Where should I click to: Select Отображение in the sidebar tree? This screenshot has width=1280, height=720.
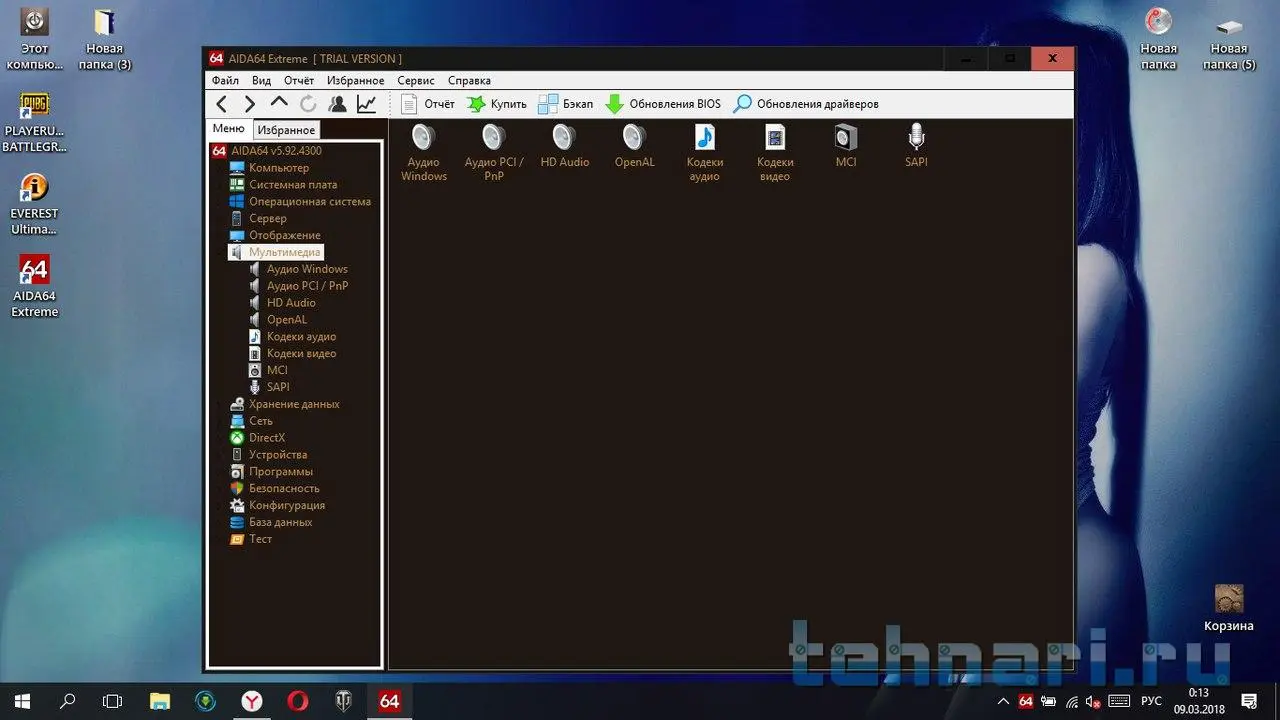(x=275, y=235)
